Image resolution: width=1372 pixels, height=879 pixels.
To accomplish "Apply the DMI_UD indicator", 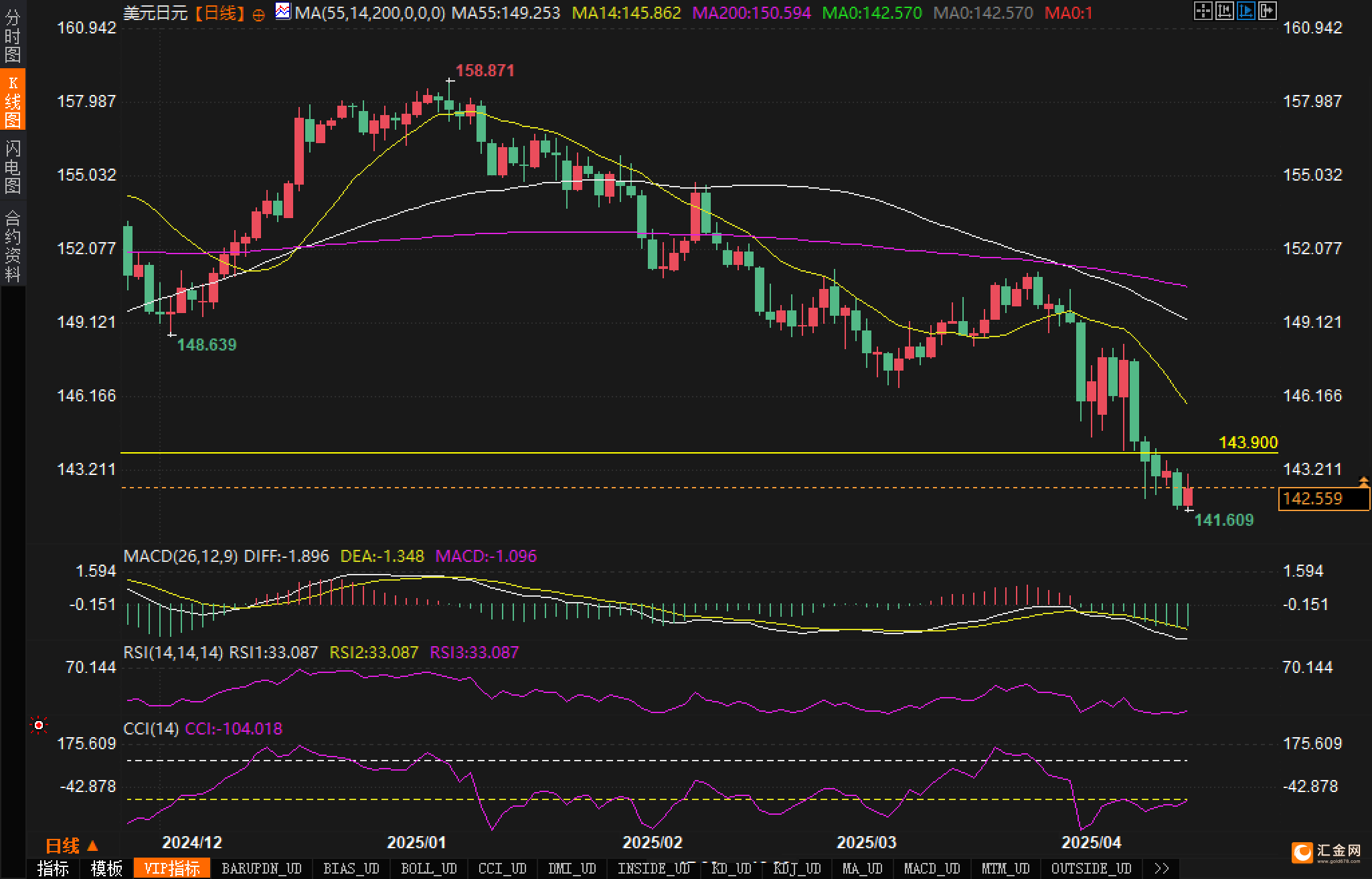I will (x=572, y=868).
